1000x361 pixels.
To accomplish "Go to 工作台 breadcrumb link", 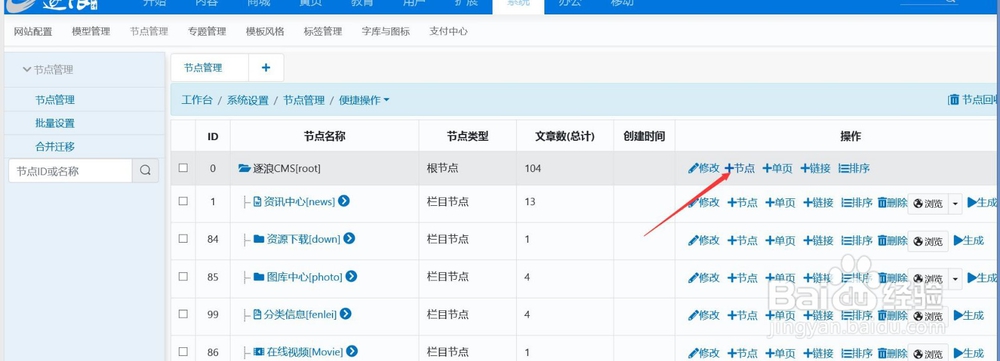I will coord(196,100).
